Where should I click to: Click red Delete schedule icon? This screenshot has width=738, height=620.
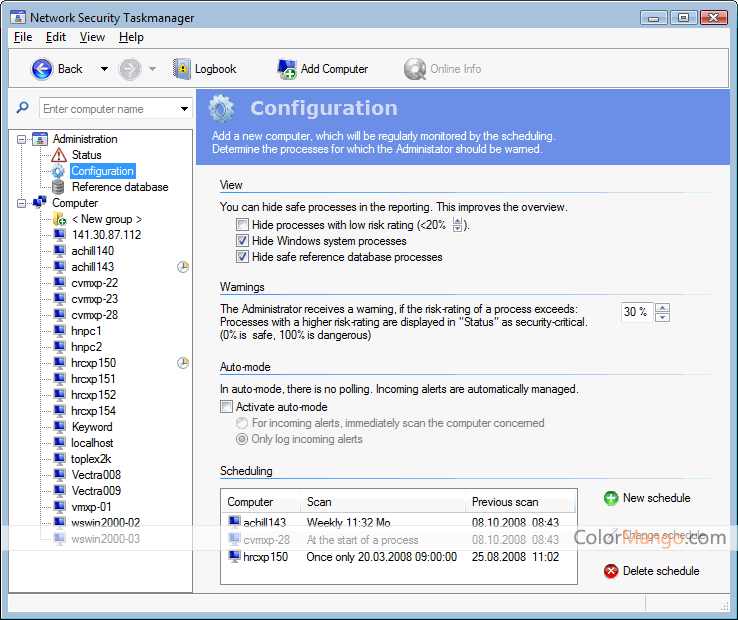pos(611,571)
